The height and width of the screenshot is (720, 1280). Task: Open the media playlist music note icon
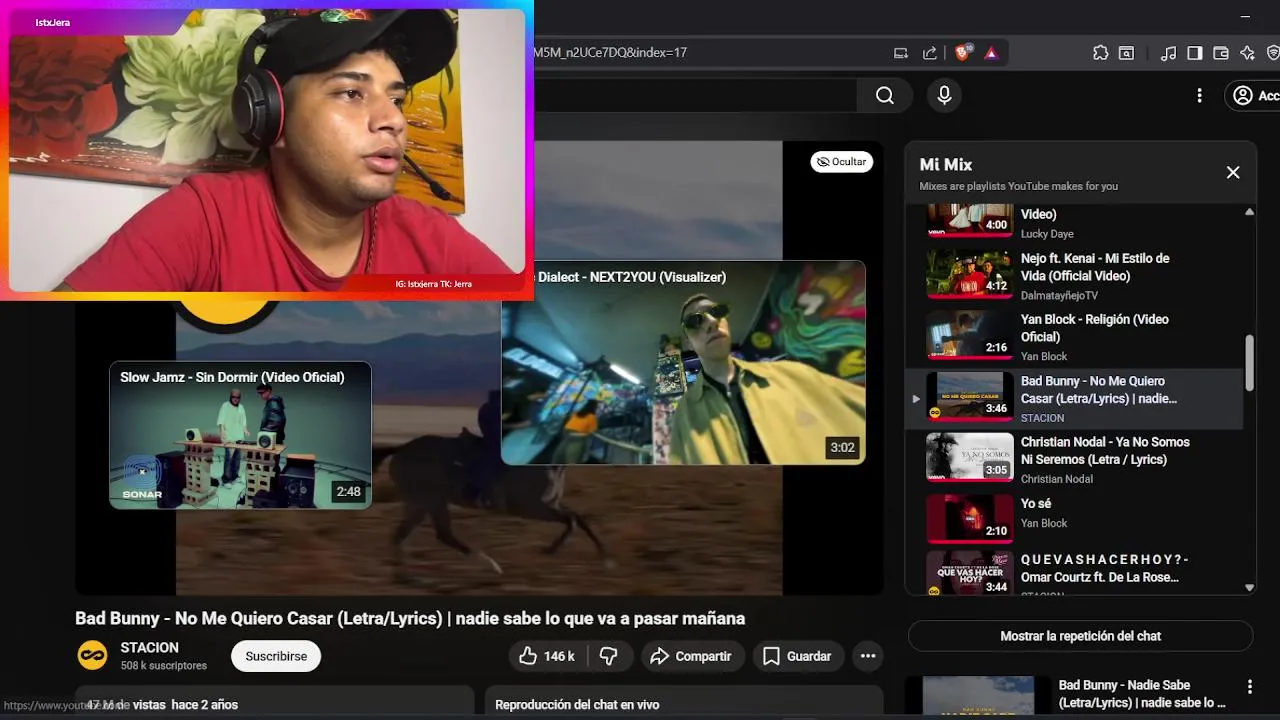point(1168,53)
